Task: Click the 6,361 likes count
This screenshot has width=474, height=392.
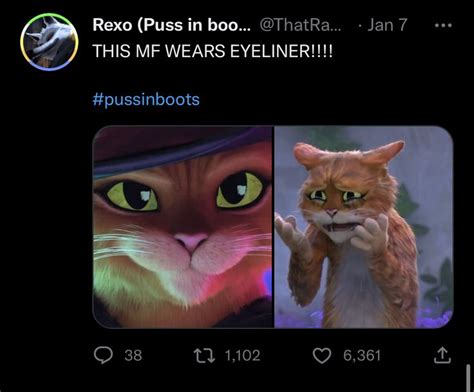Action: 362,355
